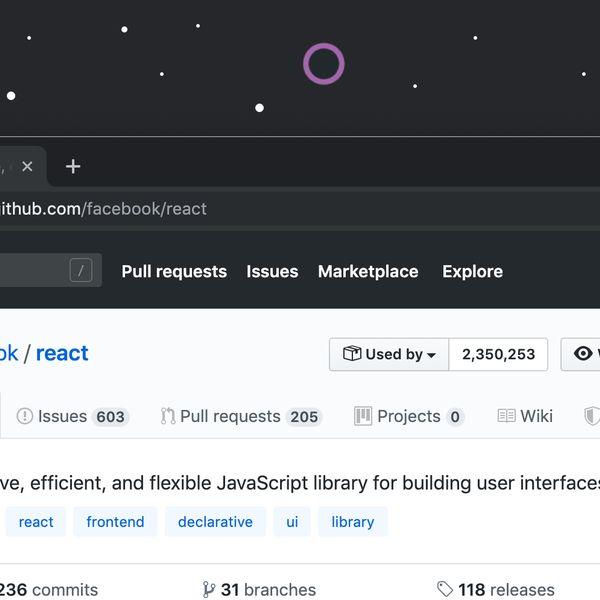Open the Explore page
The image size is (600, 600).
pyautogui.click(x=473, y=272)
